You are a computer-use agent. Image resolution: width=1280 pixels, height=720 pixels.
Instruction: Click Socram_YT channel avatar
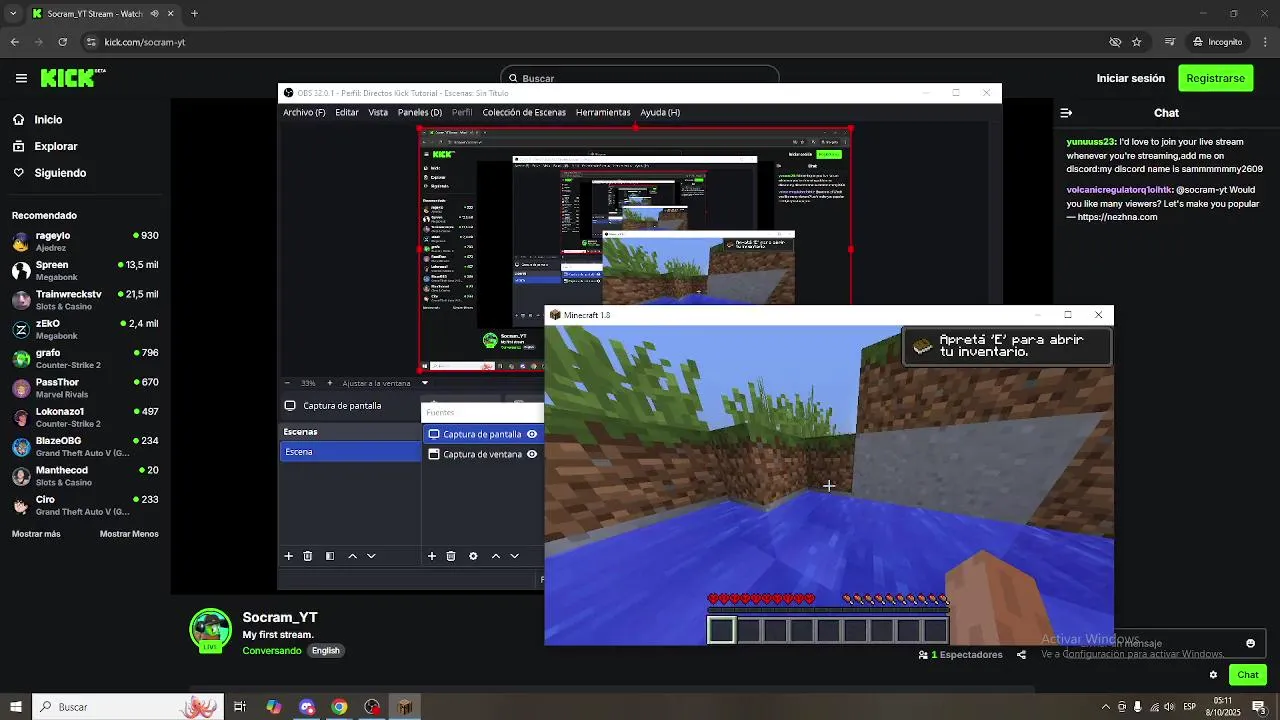click(210, 630)
